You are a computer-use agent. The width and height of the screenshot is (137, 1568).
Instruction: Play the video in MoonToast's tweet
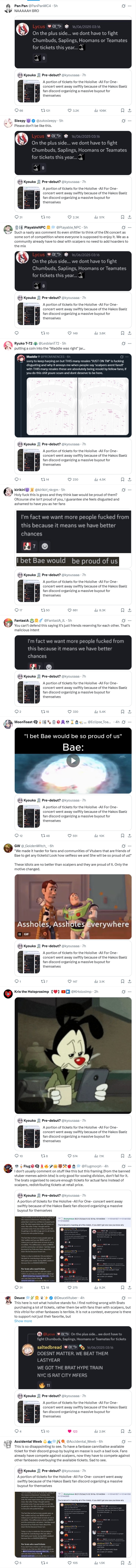(x=73, y=760)
